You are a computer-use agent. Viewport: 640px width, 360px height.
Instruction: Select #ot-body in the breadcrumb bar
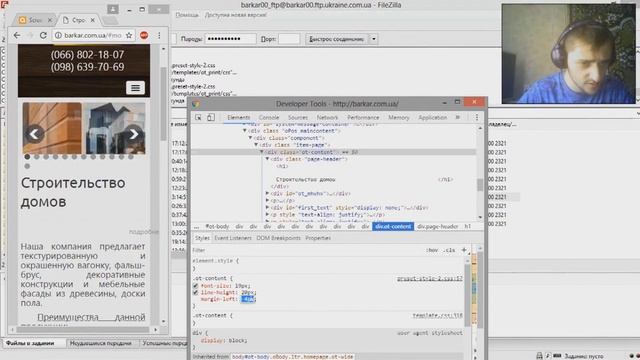(217, 226)
